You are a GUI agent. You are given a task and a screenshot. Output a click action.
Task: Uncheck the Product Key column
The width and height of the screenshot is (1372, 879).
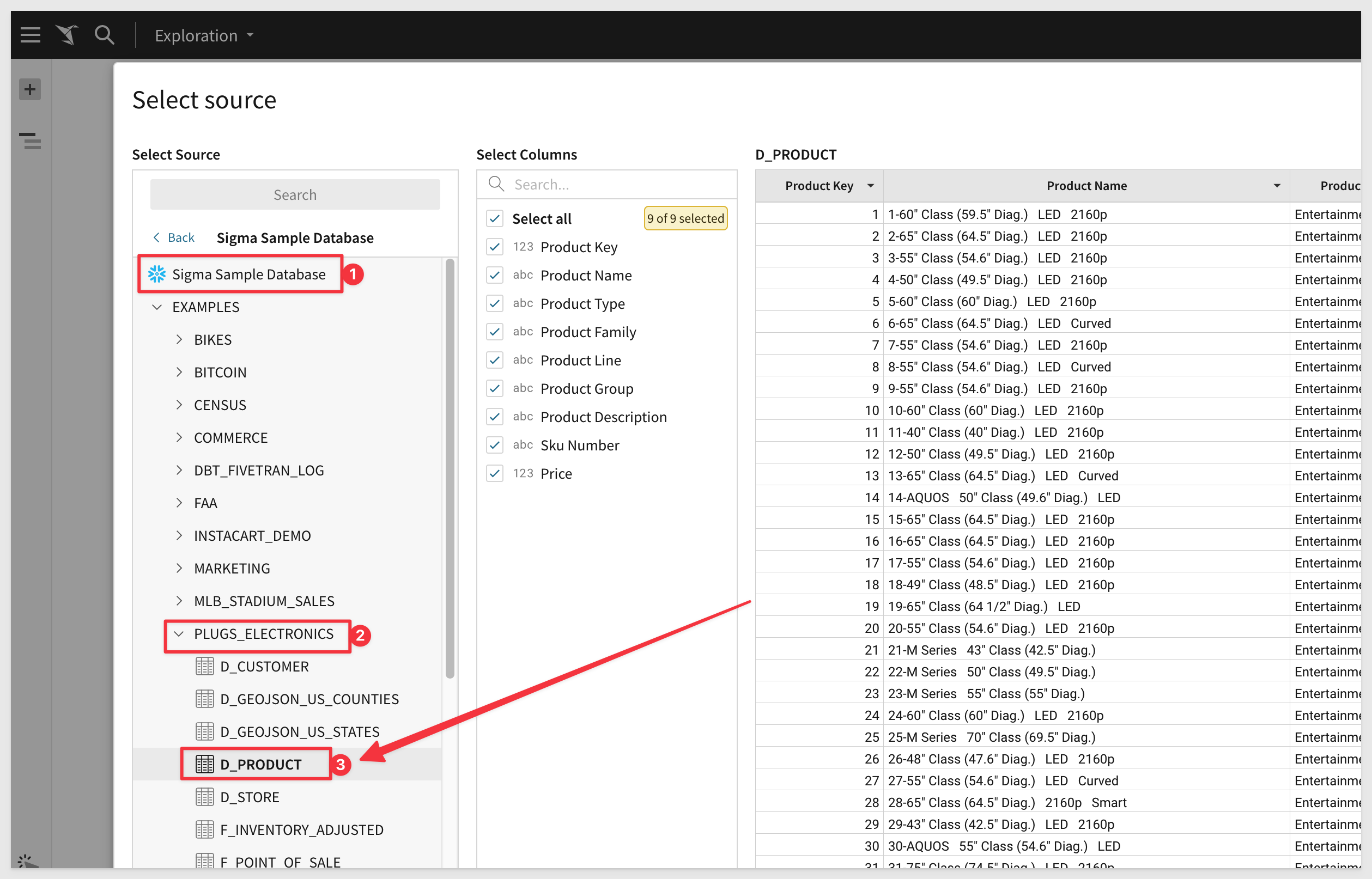pyautogui.click(x=494, y=247)
